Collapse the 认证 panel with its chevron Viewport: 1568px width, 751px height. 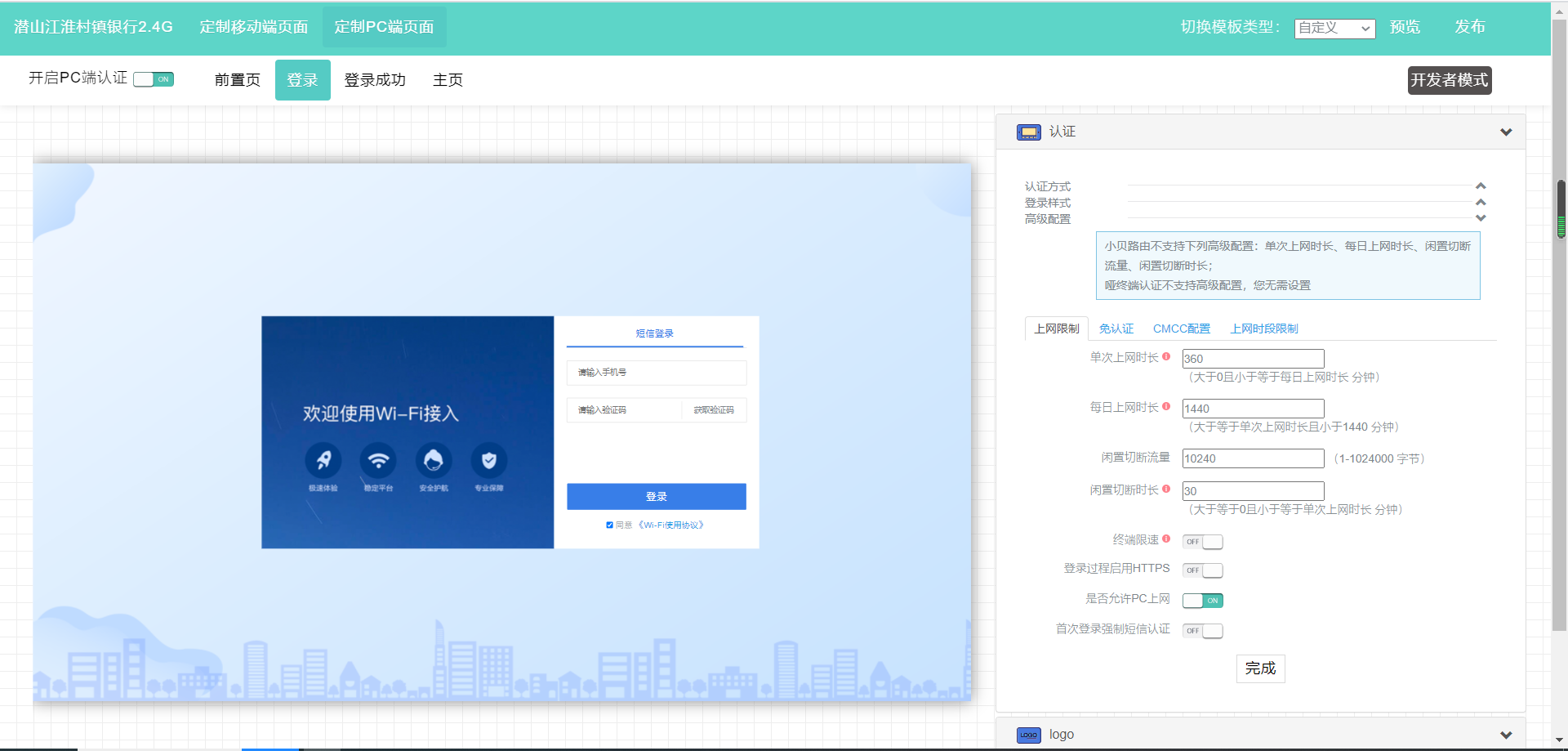pos(1506,132)
